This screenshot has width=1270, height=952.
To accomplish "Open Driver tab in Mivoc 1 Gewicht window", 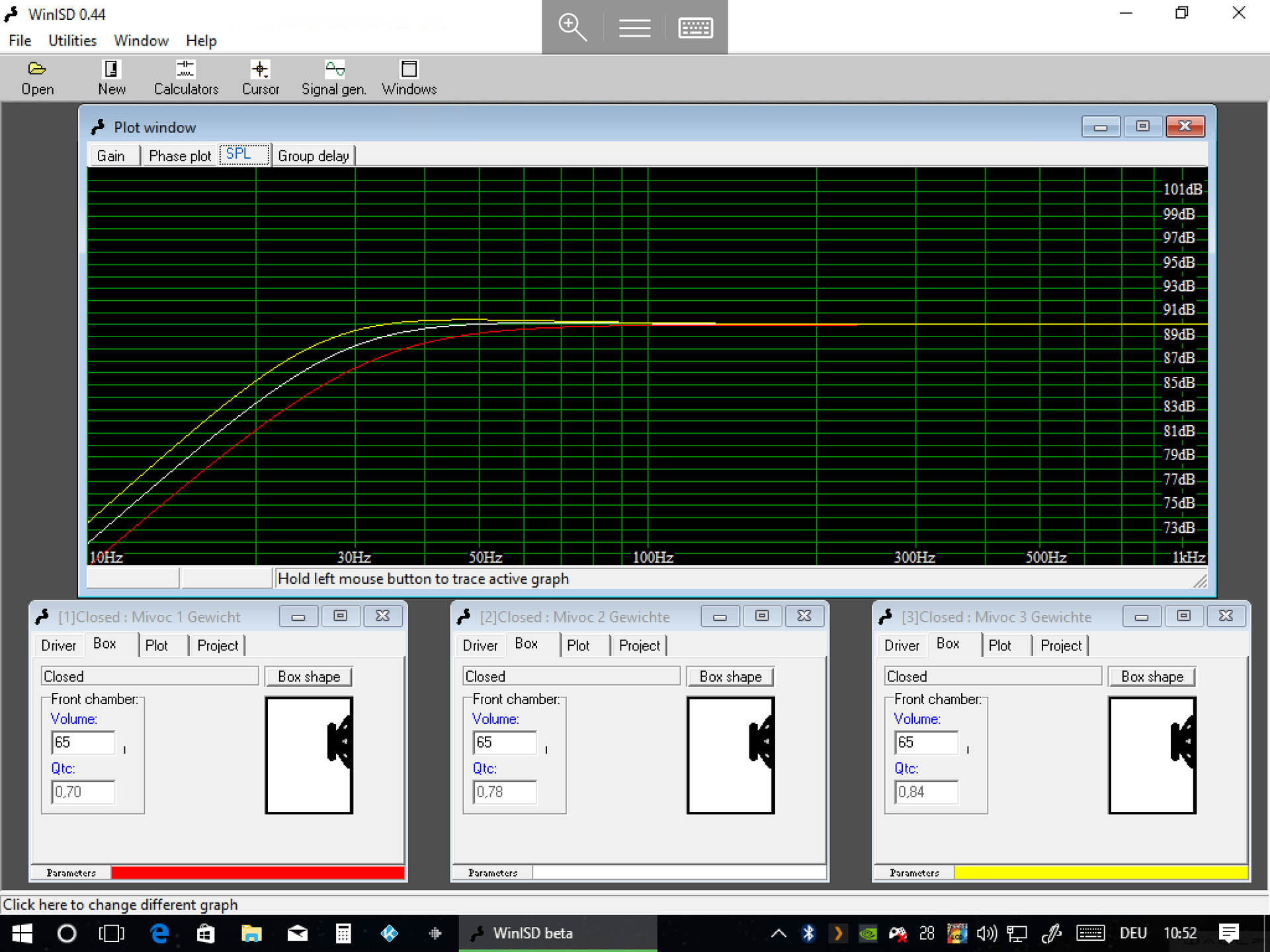I will click(x=58, y=645).
